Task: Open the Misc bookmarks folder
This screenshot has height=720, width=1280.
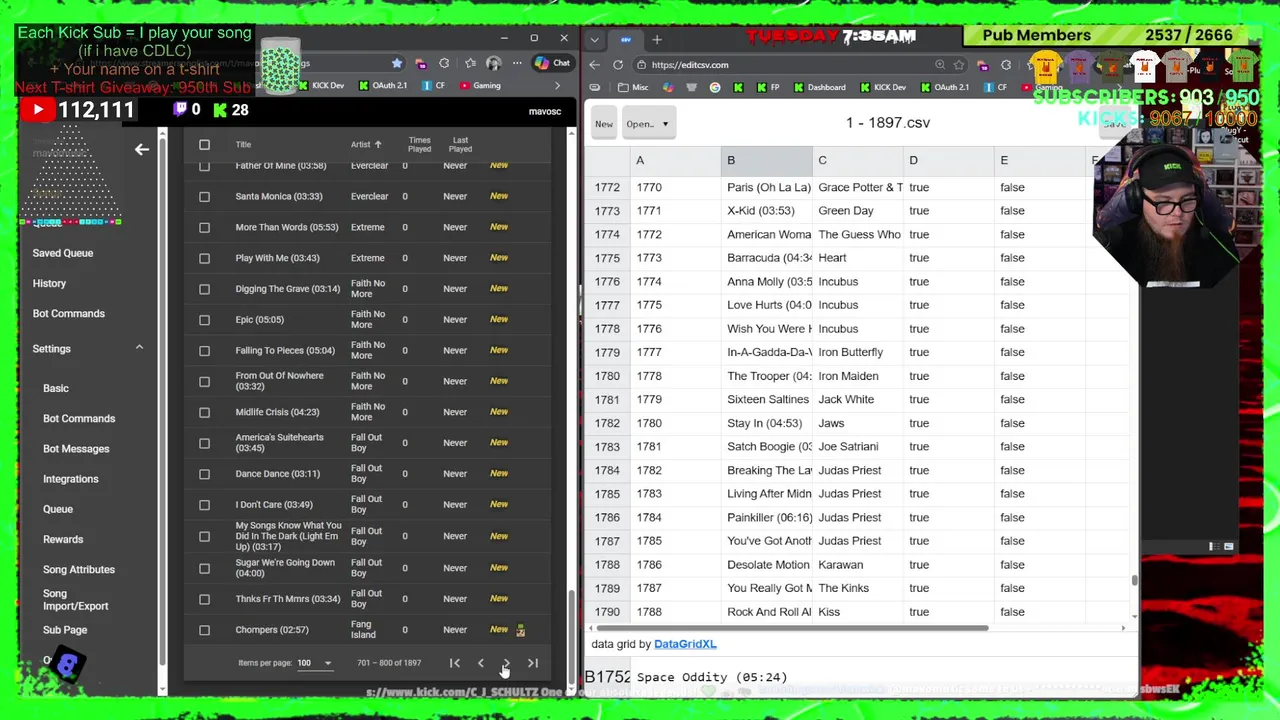Action: (x=633, y=87)
